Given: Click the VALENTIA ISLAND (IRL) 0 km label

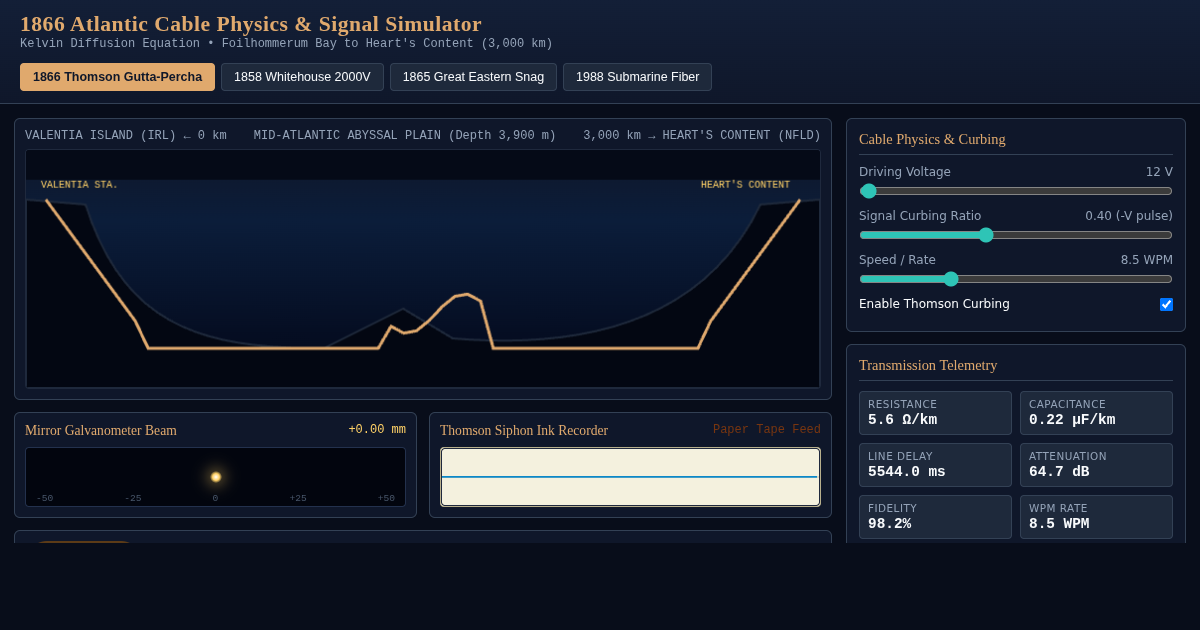Looking at the screenshot, I should (126, 136).
